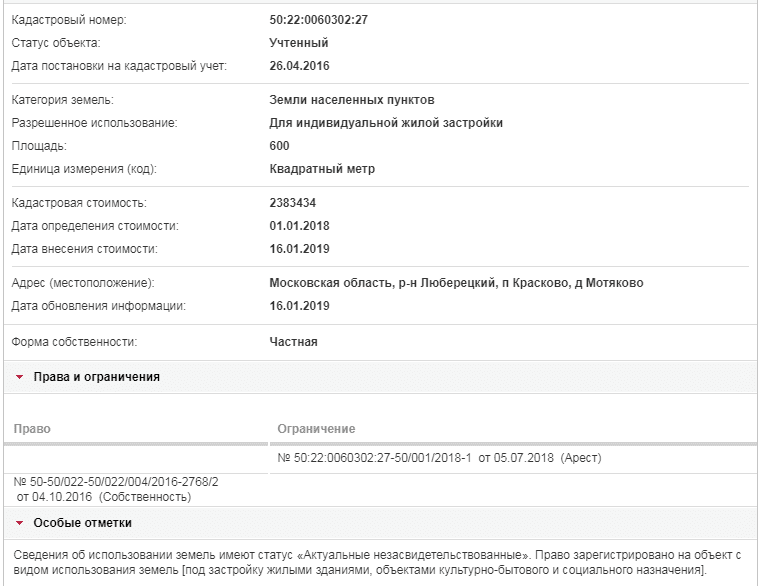
Task: Click permitted use Для индивидуальной жилой застройки
Action: pos(386,123)
